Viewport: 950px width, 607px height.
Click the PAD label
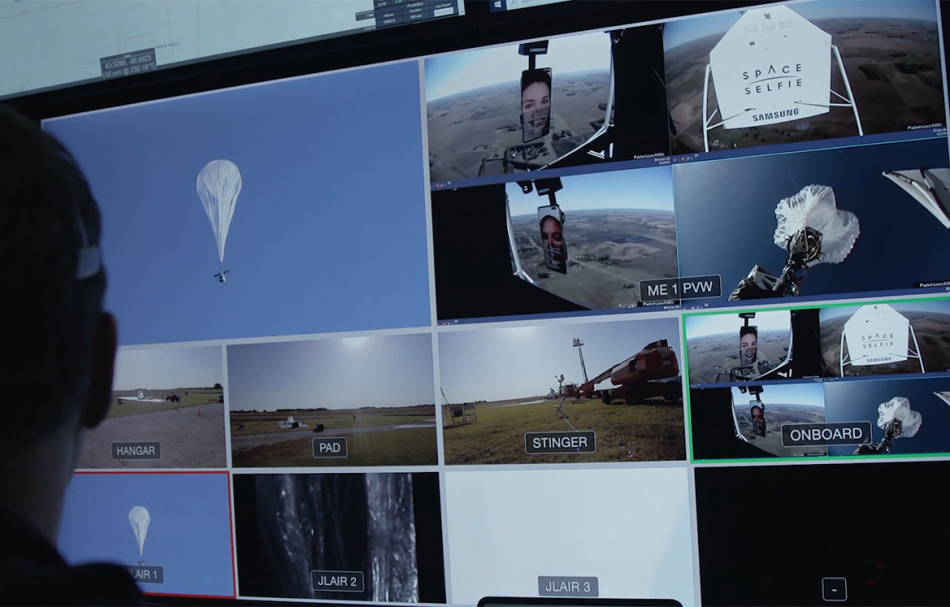pyautogui.click(x=329, y=447)
